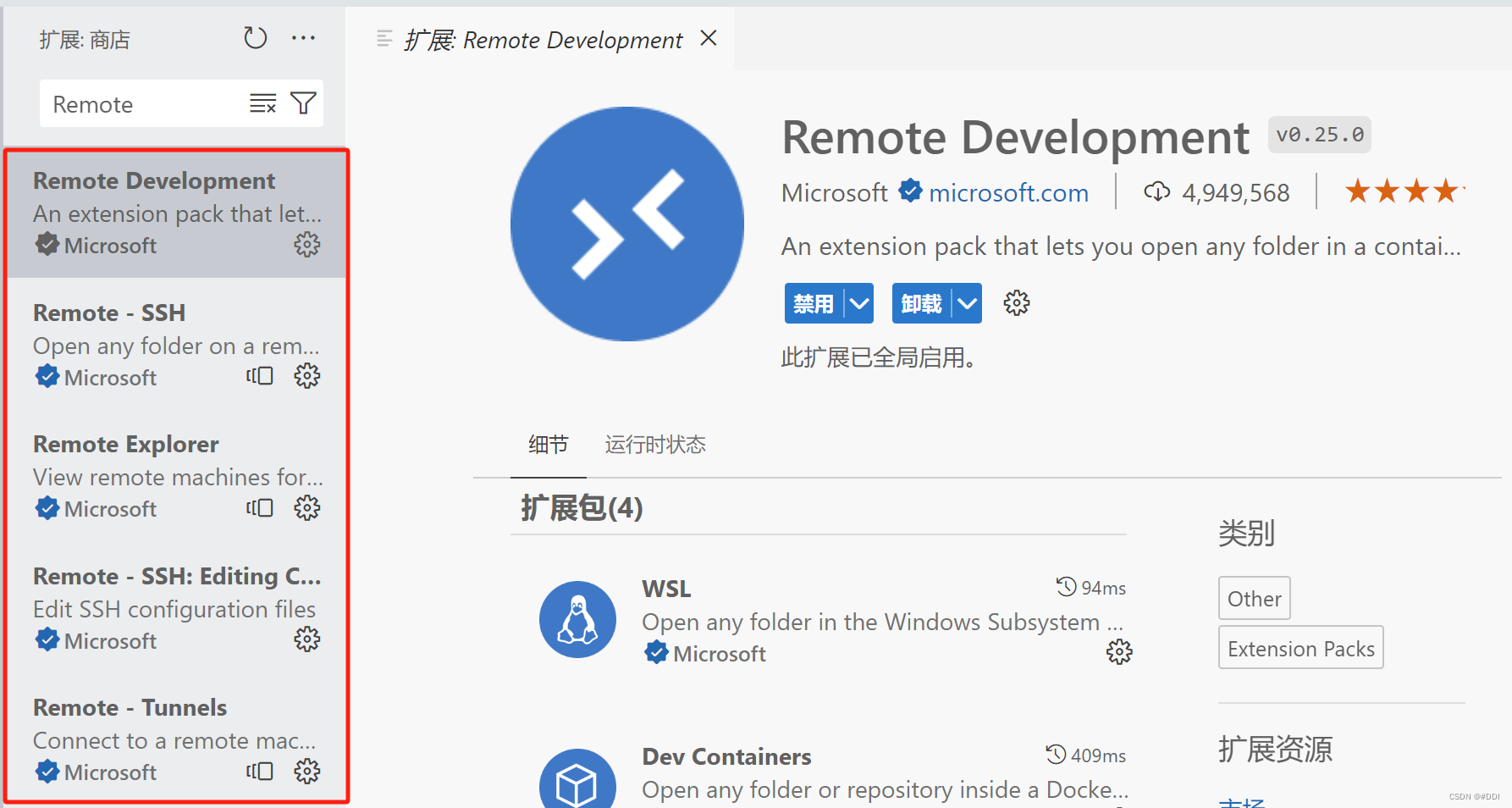Open the gear next to the 卸载 button
The image size is (1512, 808).
tap(1015, 302)
